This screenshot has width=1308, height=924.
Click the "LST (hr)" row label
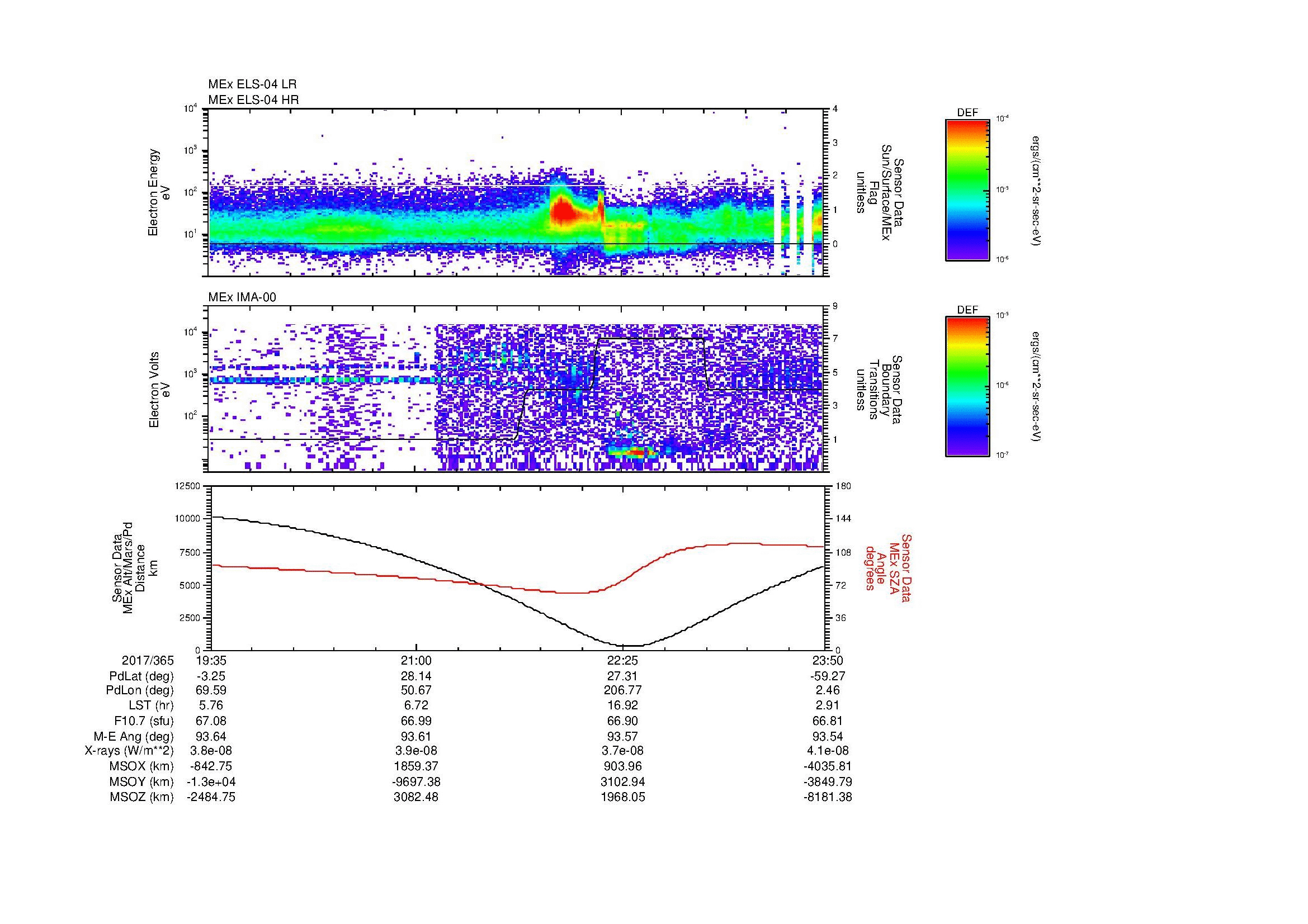tap(151, 706)
